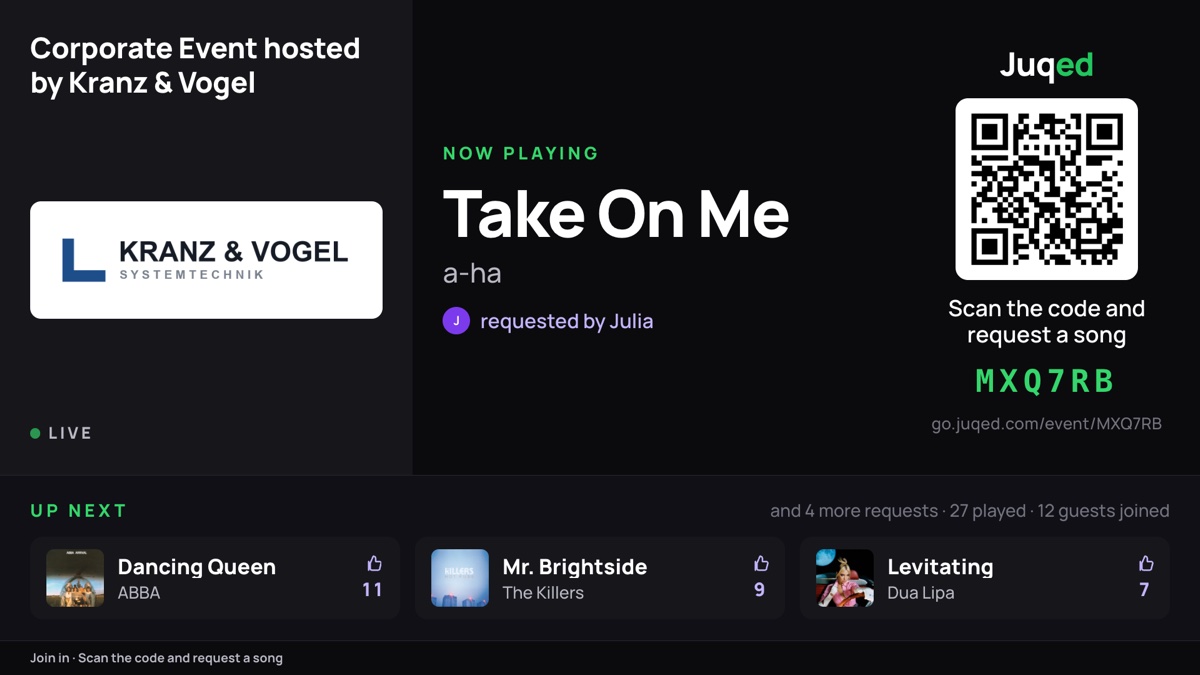Select the Take On Me song title
The image size is (1200, 675).
click(x=616, y=214)
